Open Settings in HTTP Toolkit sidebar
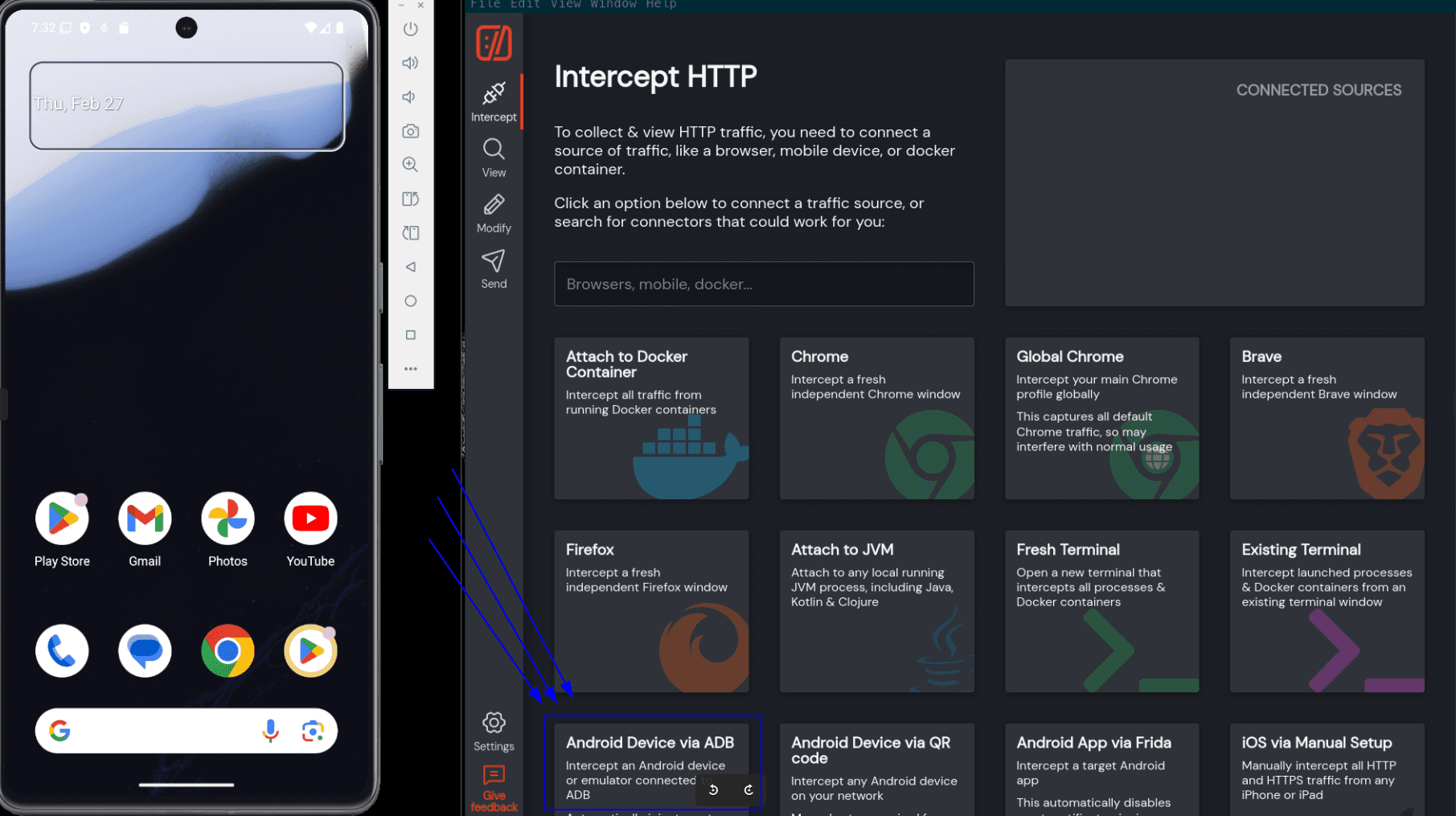Image resolution: width=1456 pixels, height=816 pixels. [494, 732]
